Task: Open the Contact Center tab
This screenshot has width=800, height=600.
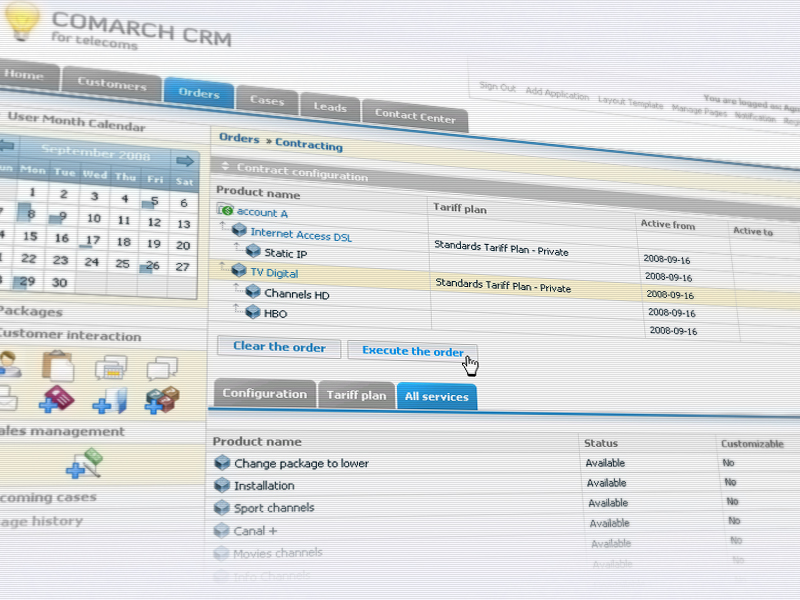Action: 414,115
